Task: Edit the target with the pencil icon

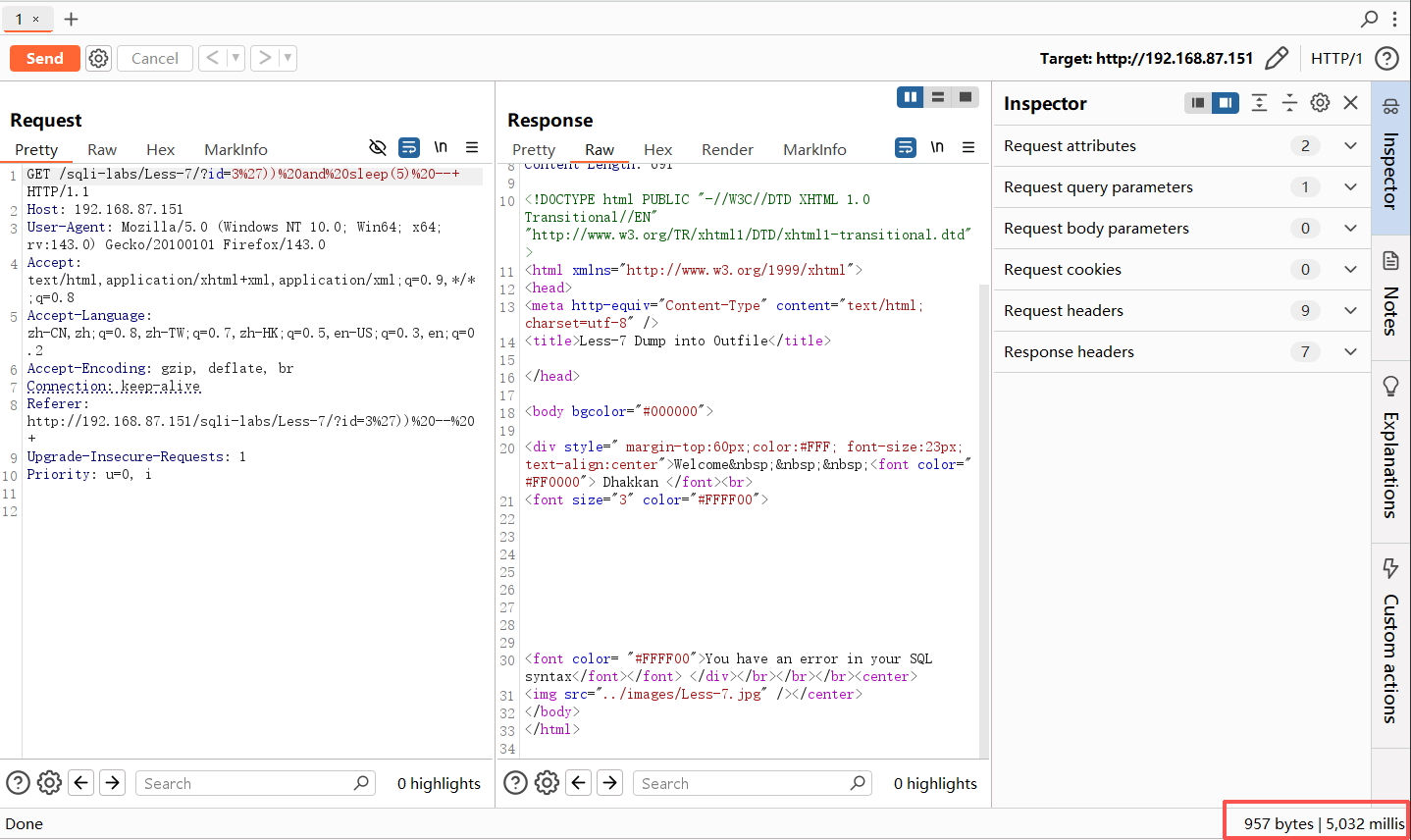Action: click(x=1277, y=59)
